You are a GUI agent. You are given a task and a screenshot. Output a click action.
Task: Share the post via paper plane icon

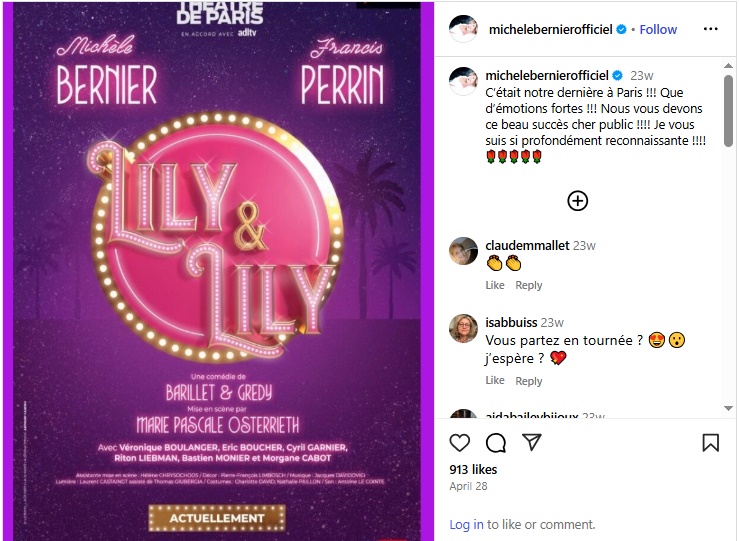click(532, 442)
